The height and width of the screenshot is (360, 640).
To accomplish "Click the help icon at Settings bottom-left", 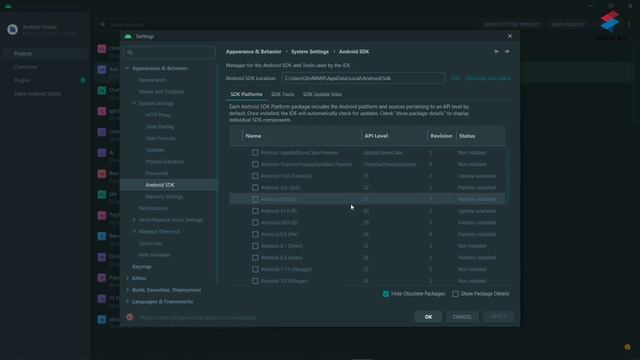I will point(130,317).
